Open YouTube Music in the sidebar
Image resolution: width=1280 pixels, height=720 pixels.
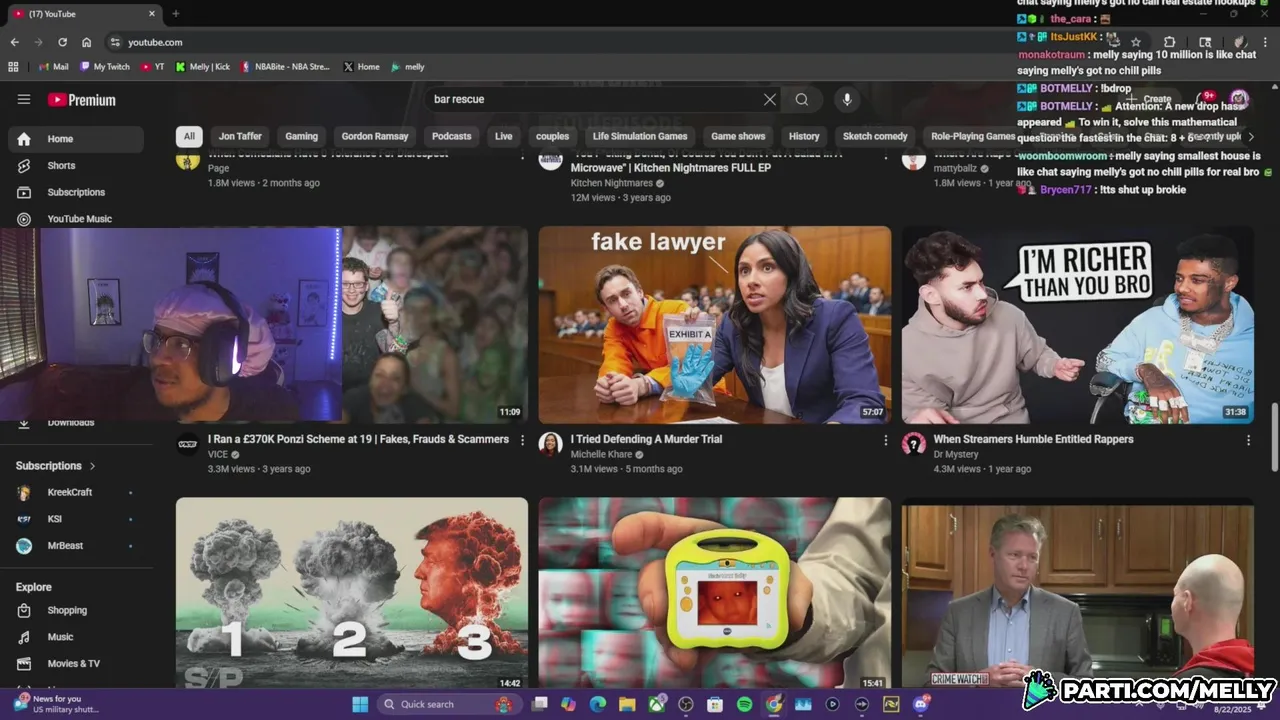point(75,219)
